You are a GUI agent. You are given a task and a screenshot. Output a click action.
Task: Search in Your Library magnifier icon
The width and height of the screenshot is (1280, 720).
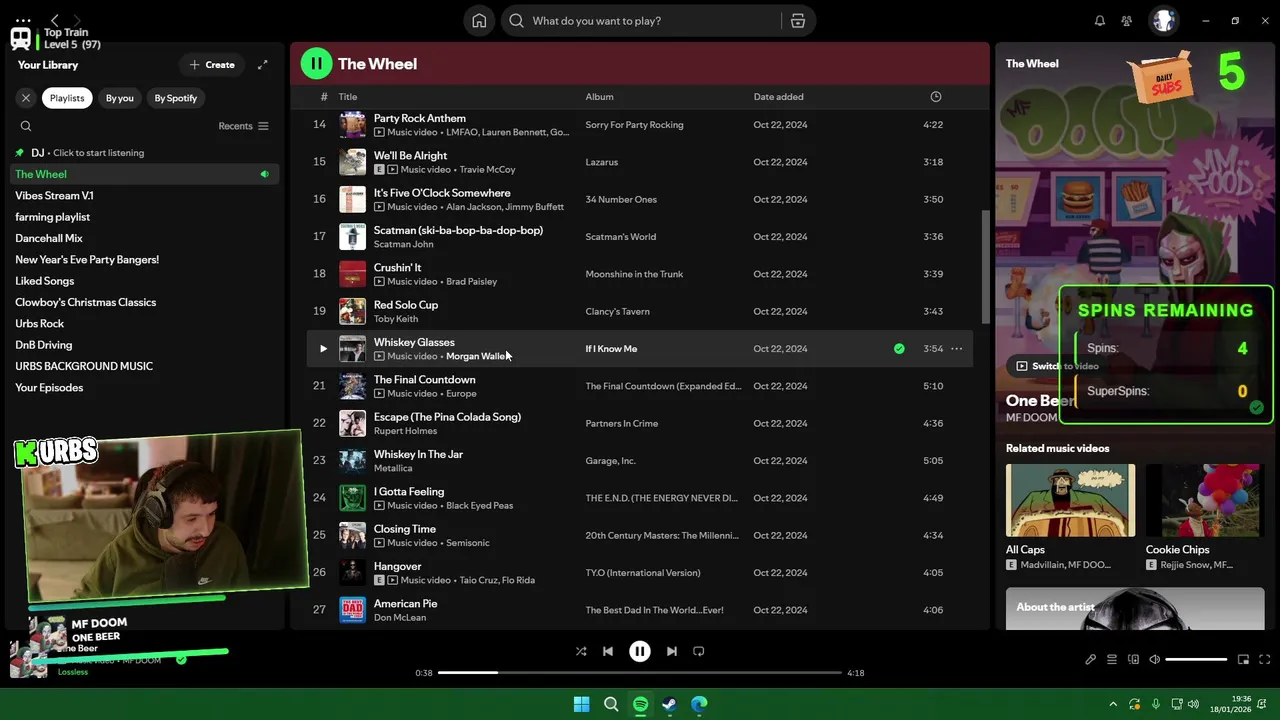(26, 126)
